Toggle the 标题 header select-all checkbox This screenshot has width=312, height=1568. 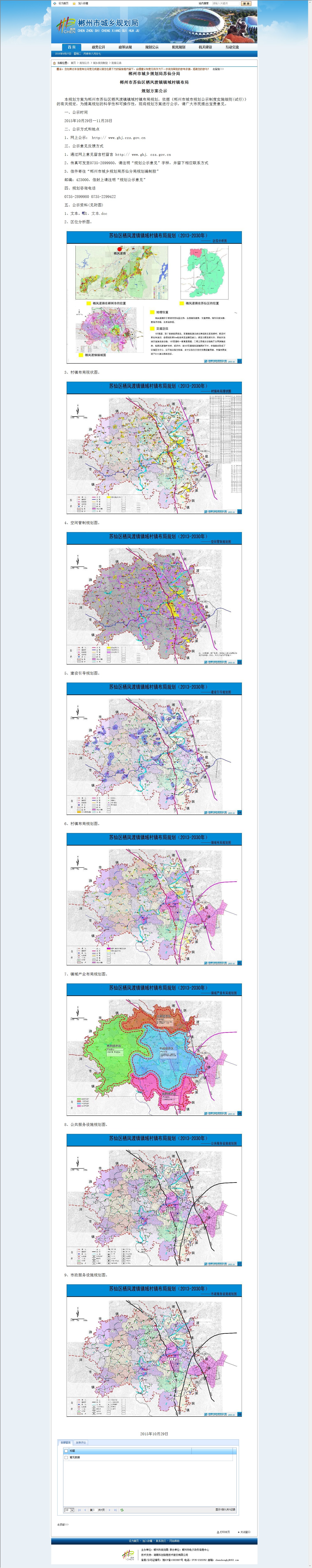(66, 1451)
